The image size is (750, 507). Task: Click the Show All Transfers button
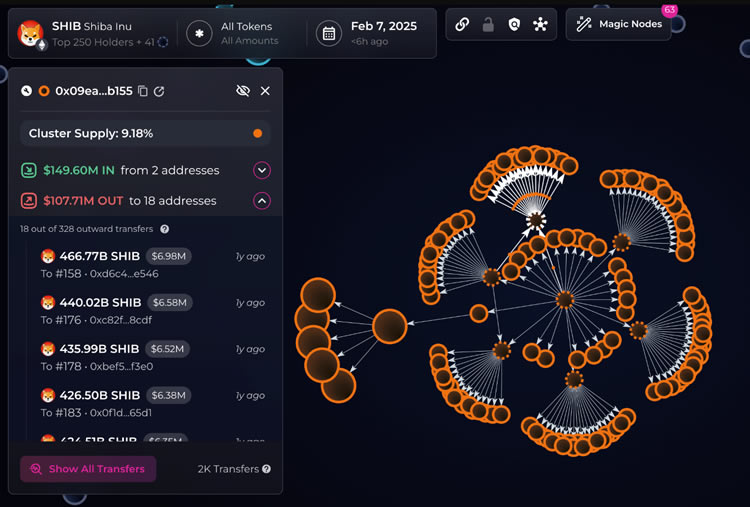[x=88, y=469]
